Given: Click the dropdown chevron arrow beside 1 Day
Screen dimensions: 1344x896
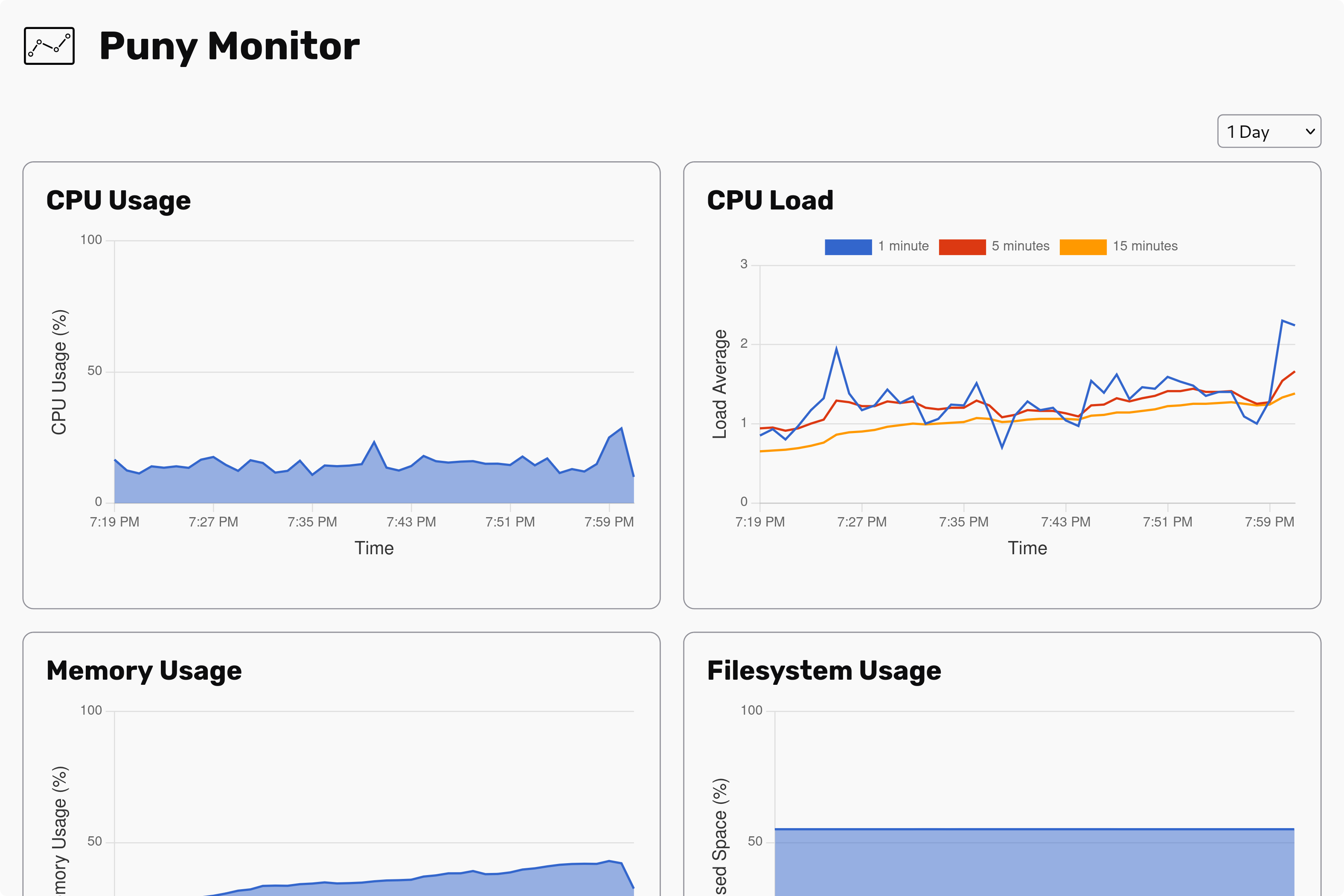Looking at the screenshot, I should (x=1310, y=131).
